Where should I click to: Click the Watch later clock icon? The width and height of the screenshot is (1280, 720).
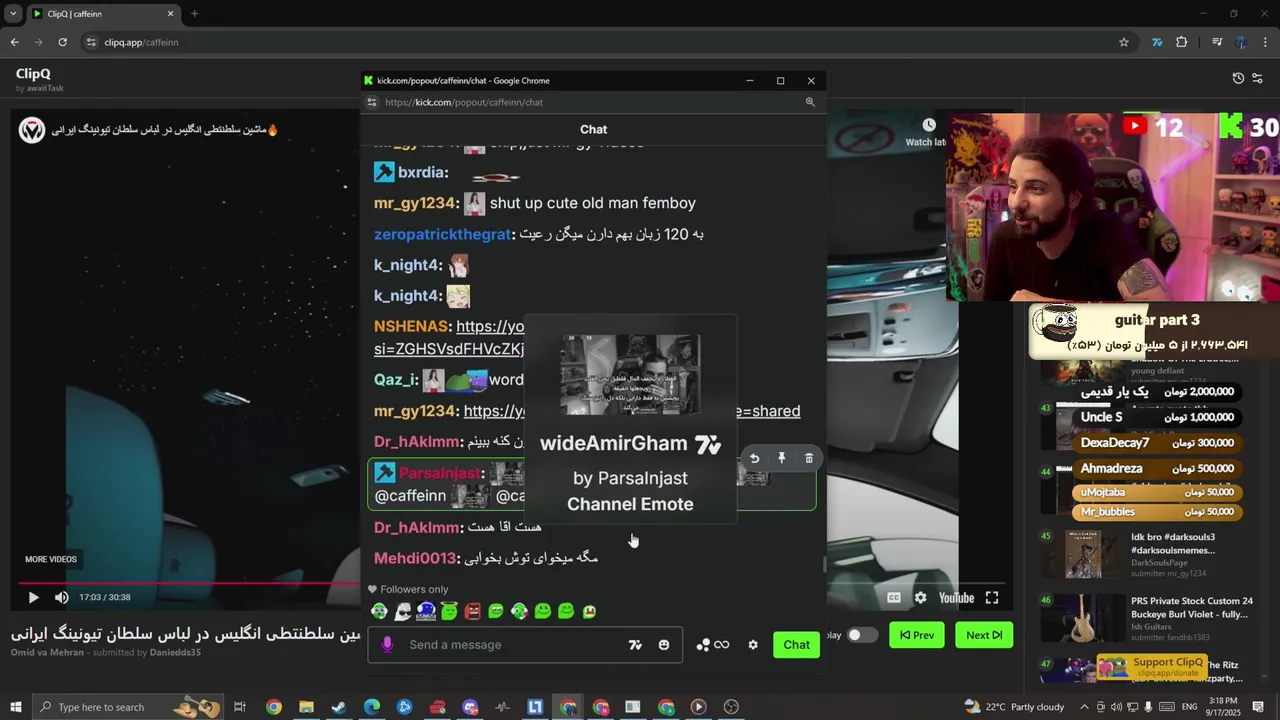(929, 125)
